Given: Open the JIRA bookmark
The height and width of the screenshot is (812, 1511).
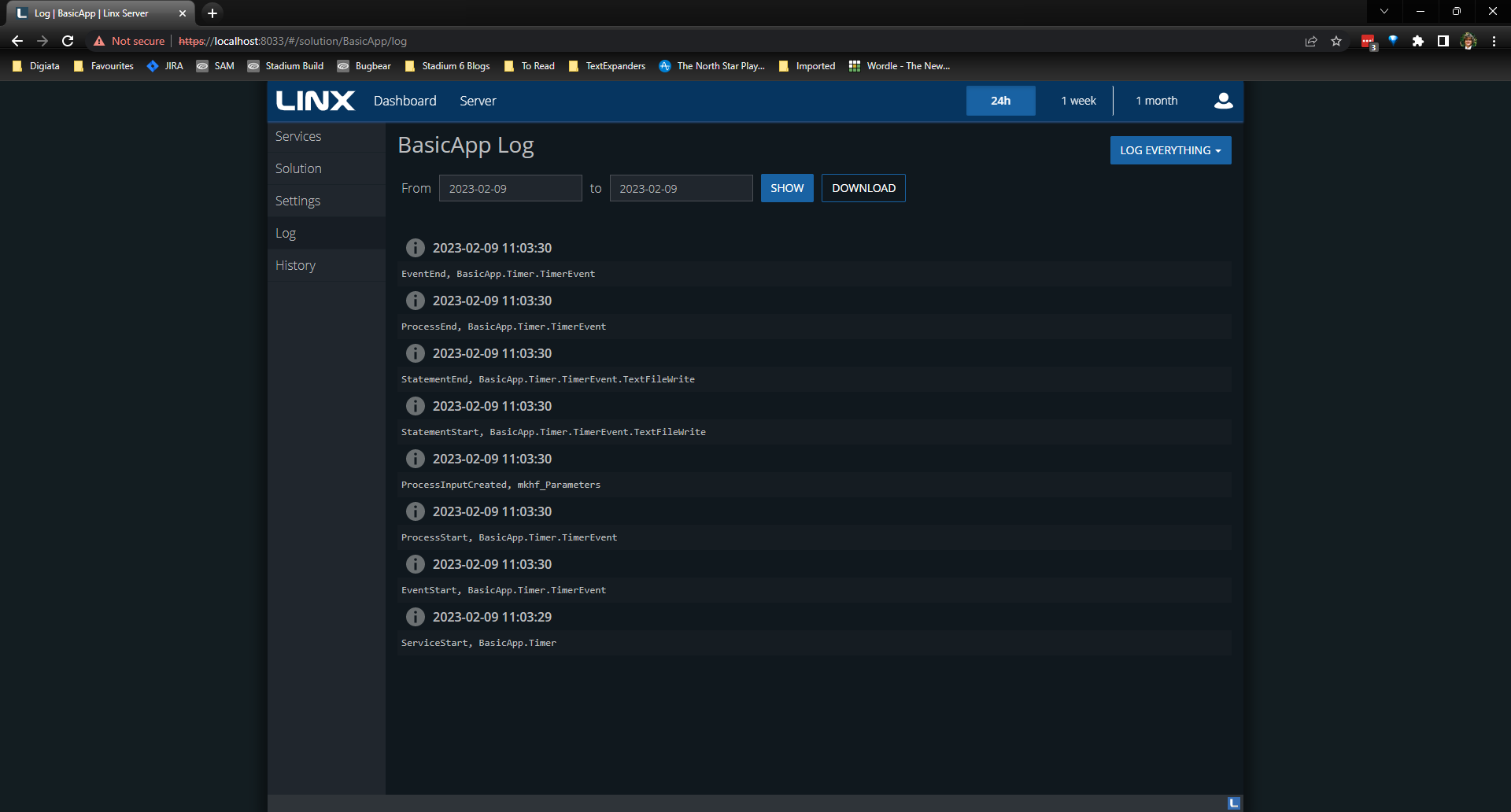Looking at the screenshot, I should coord(165,66).
